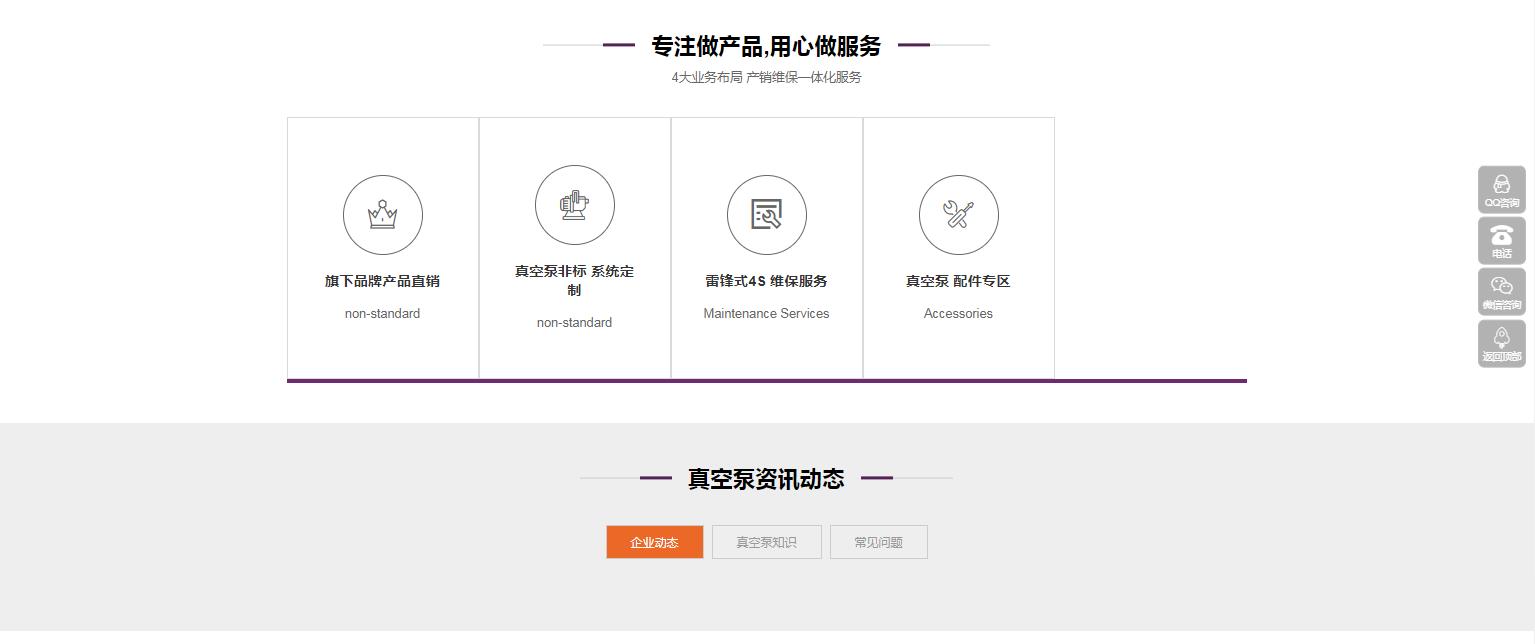Click the 返回顶部 rocket icon

pos(1501,343)
